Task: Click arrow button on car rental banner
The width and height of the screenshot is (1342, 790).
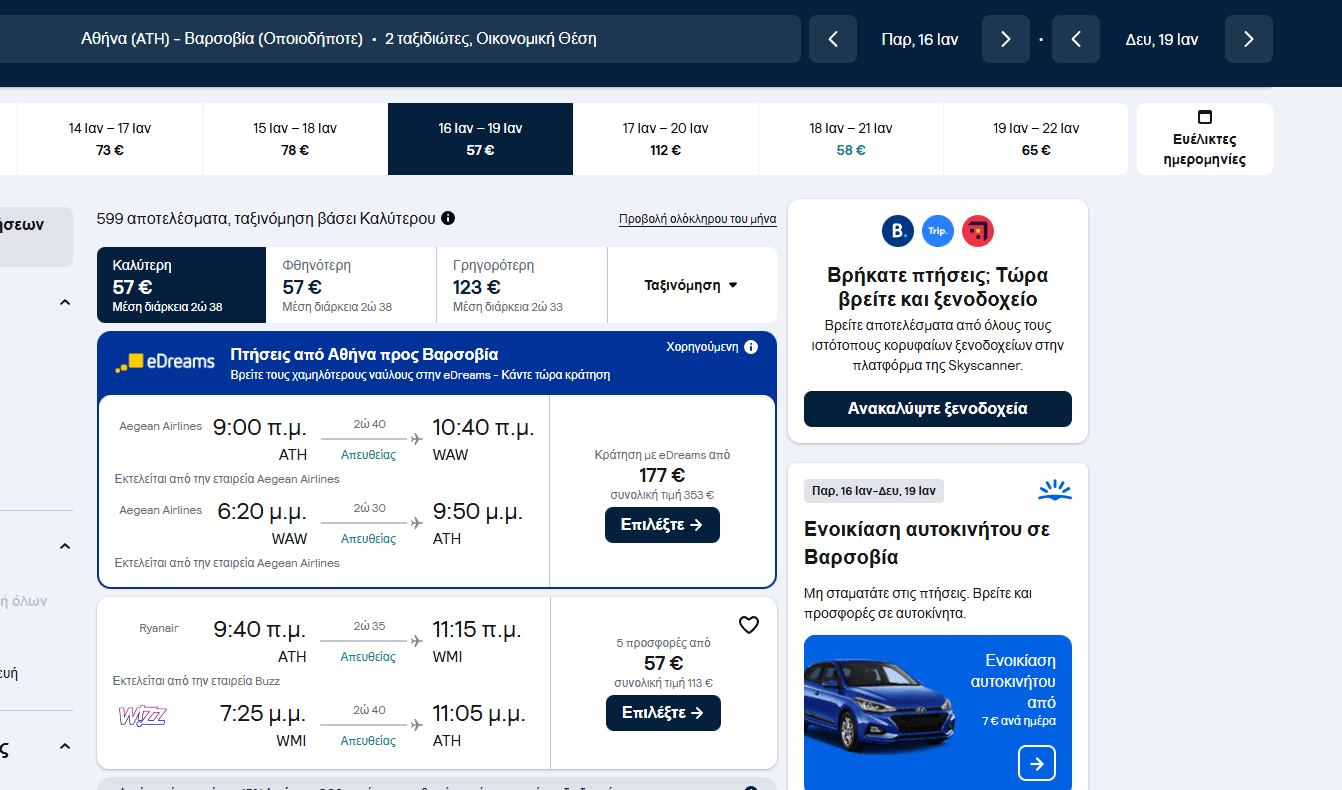Action: (1037, 764)
